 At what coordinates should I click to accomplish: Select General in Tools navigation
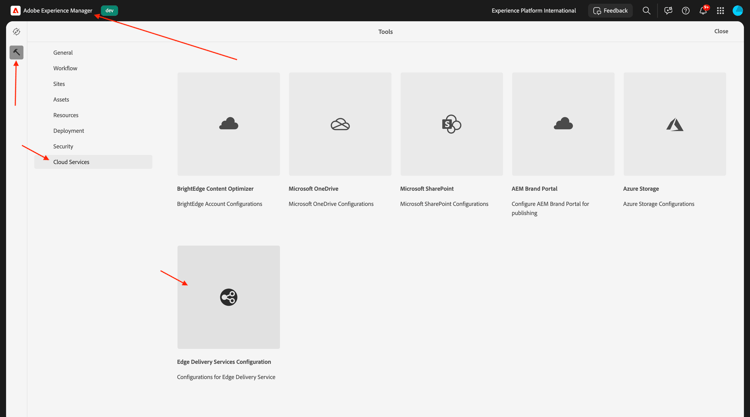[x=63, y=53]
